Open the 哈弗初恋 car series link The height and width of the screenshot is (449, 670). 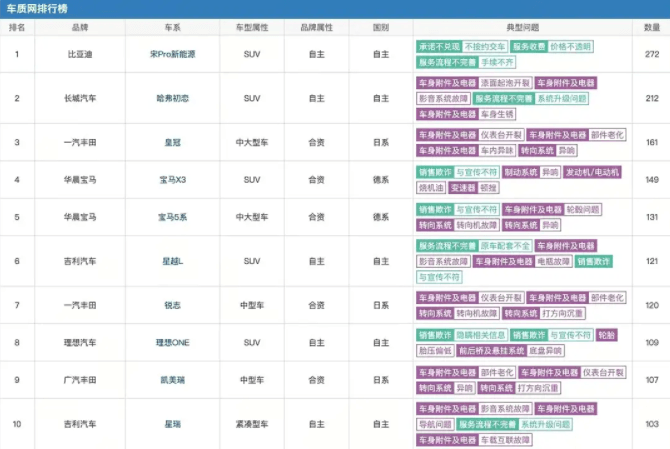[x=173, y=98]
